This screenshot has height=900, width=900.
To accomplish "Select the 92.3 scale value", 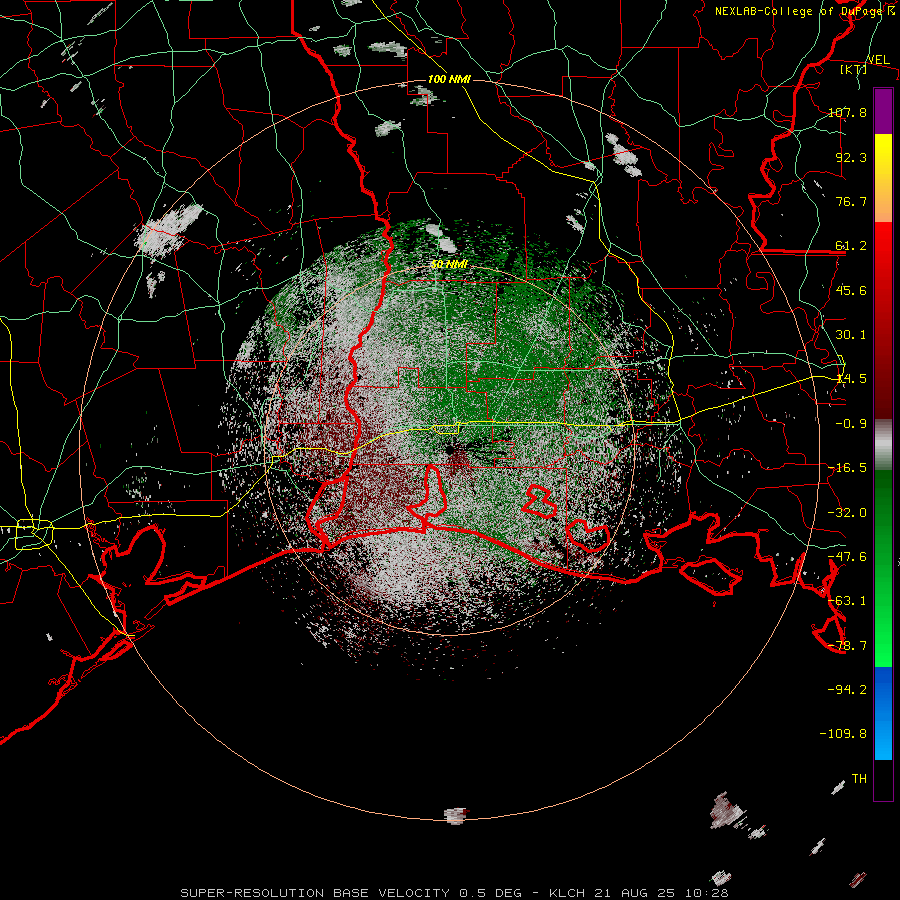I will 851,157.
